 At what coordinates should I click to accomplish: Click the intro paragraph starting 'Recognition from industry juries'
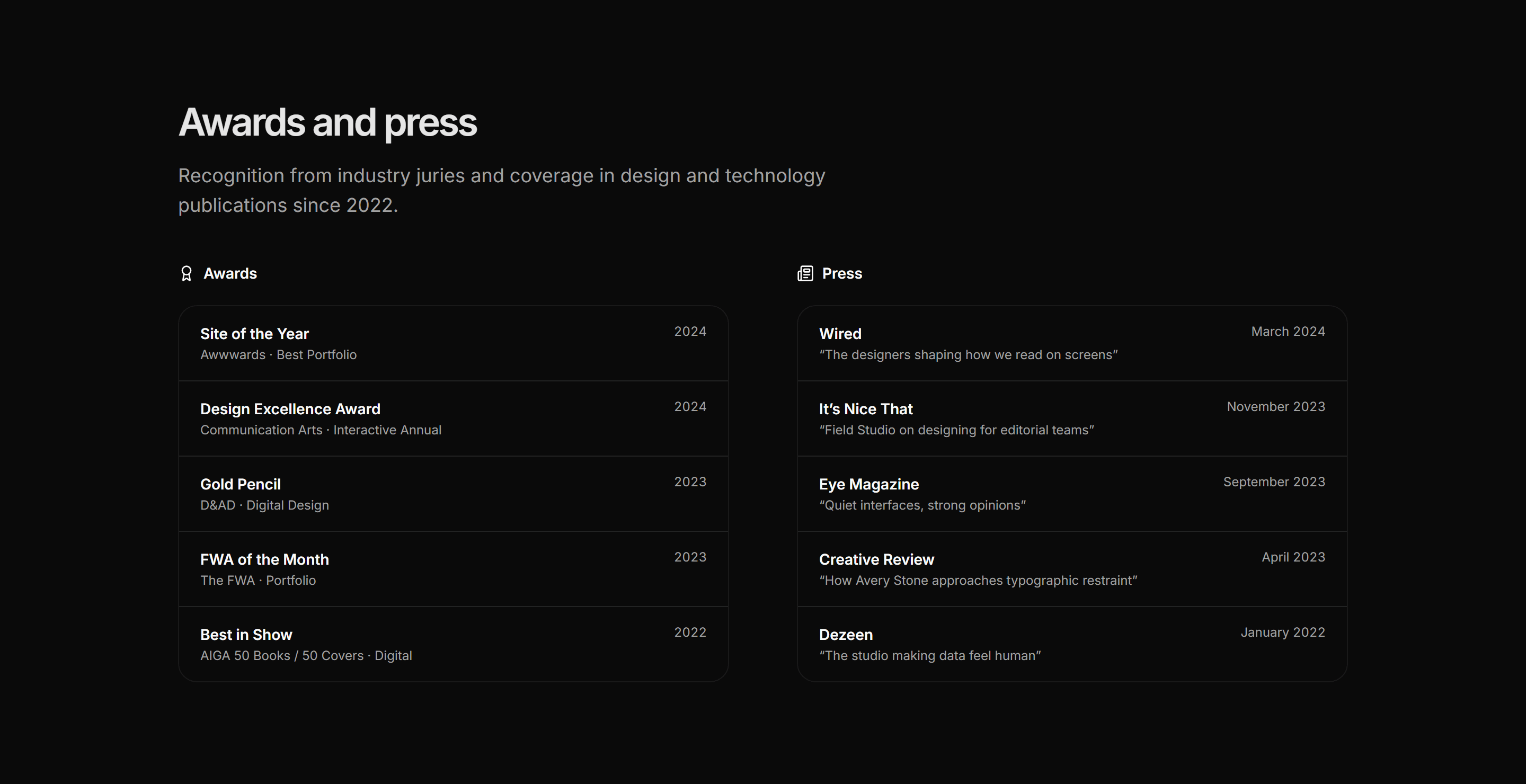502,190
